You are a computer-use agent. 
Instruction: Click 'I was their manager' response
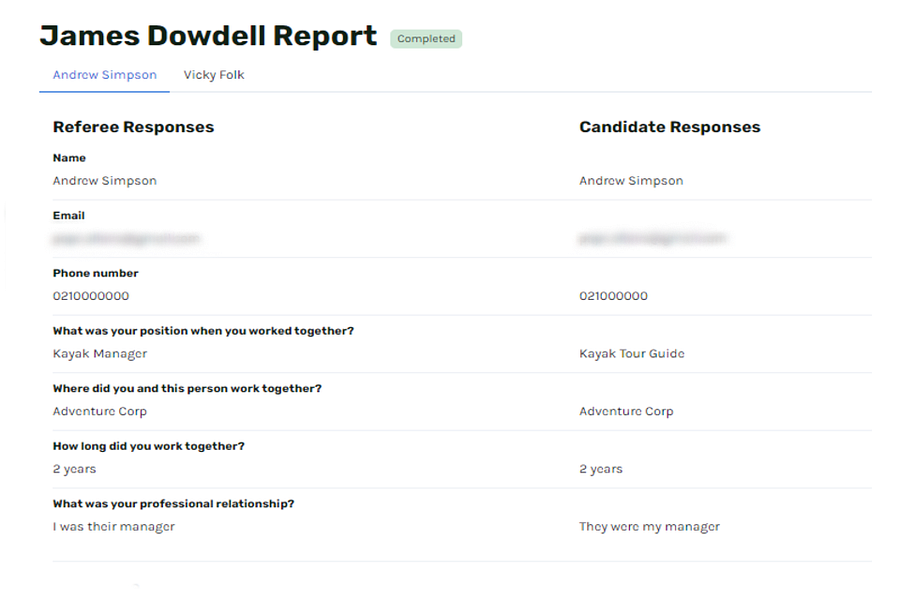click(113, 527)
